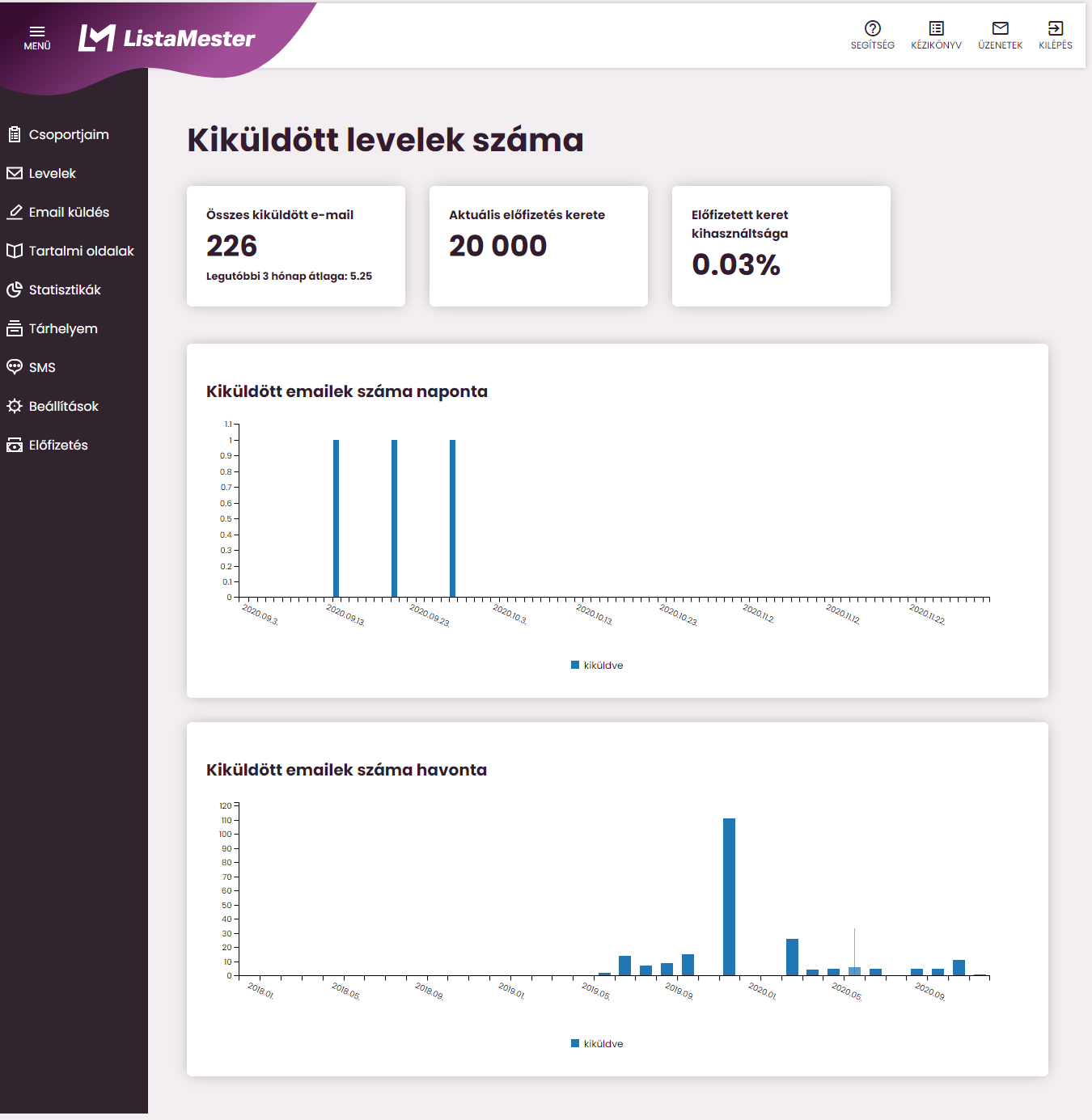The height and width of the screenshot is (1120, 1092).
Task: Open Beállítások menu entry
Action: coord(64,406)
